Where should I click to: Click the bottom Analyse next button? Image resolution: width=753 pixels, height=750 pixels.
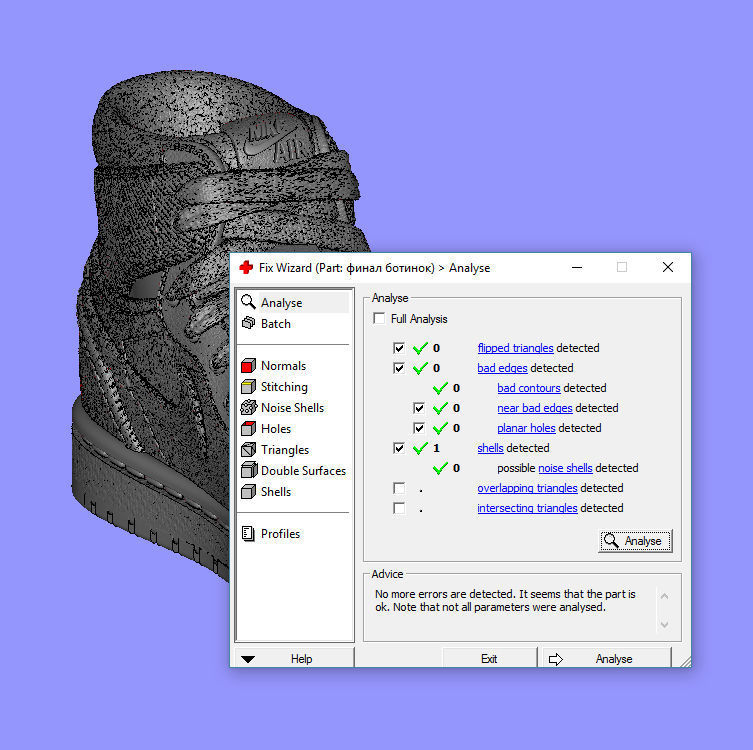click(x=607, y=659)
